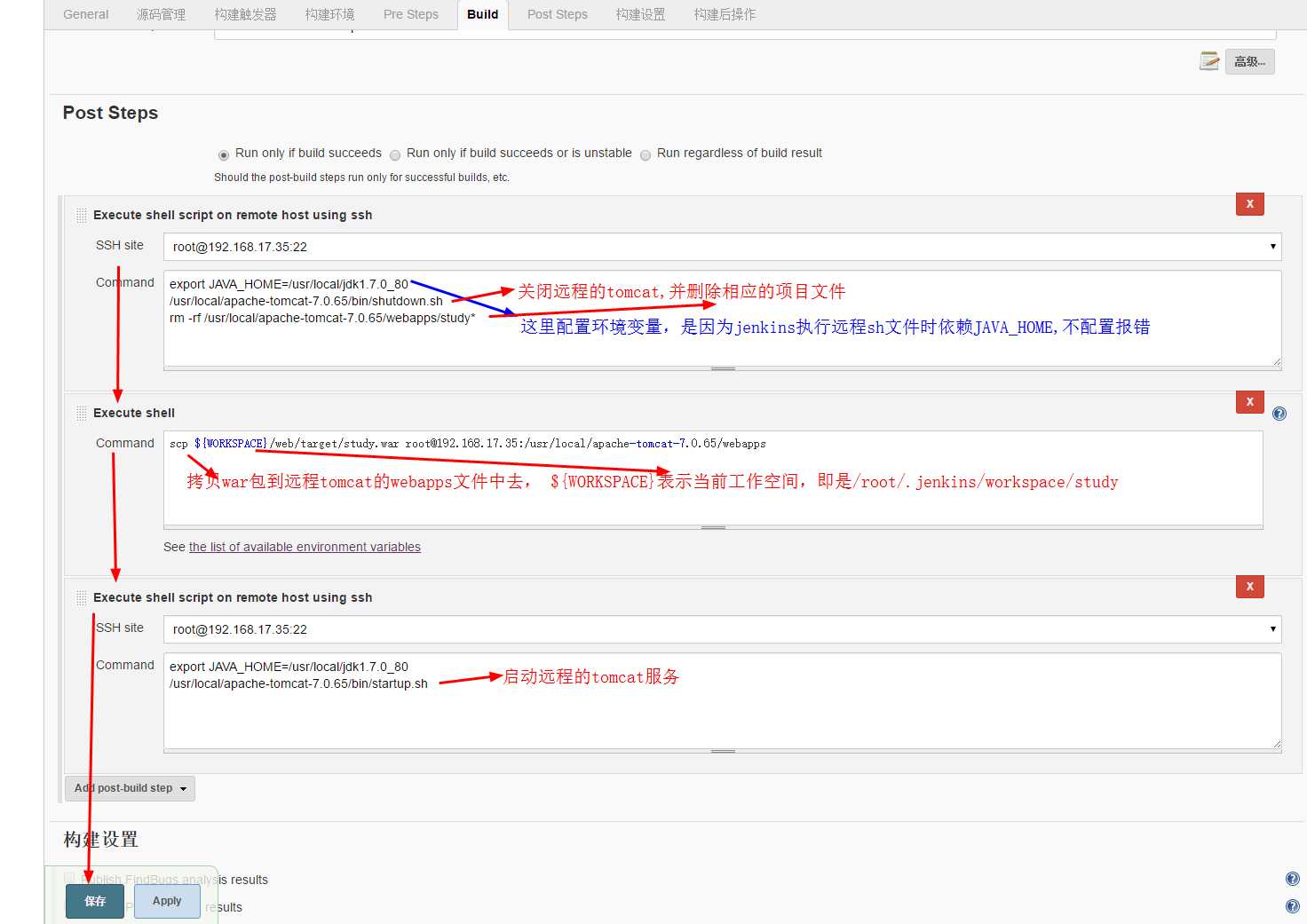
Task: Click the resize bar under the scp command box
Action: (x=713, y=527)
